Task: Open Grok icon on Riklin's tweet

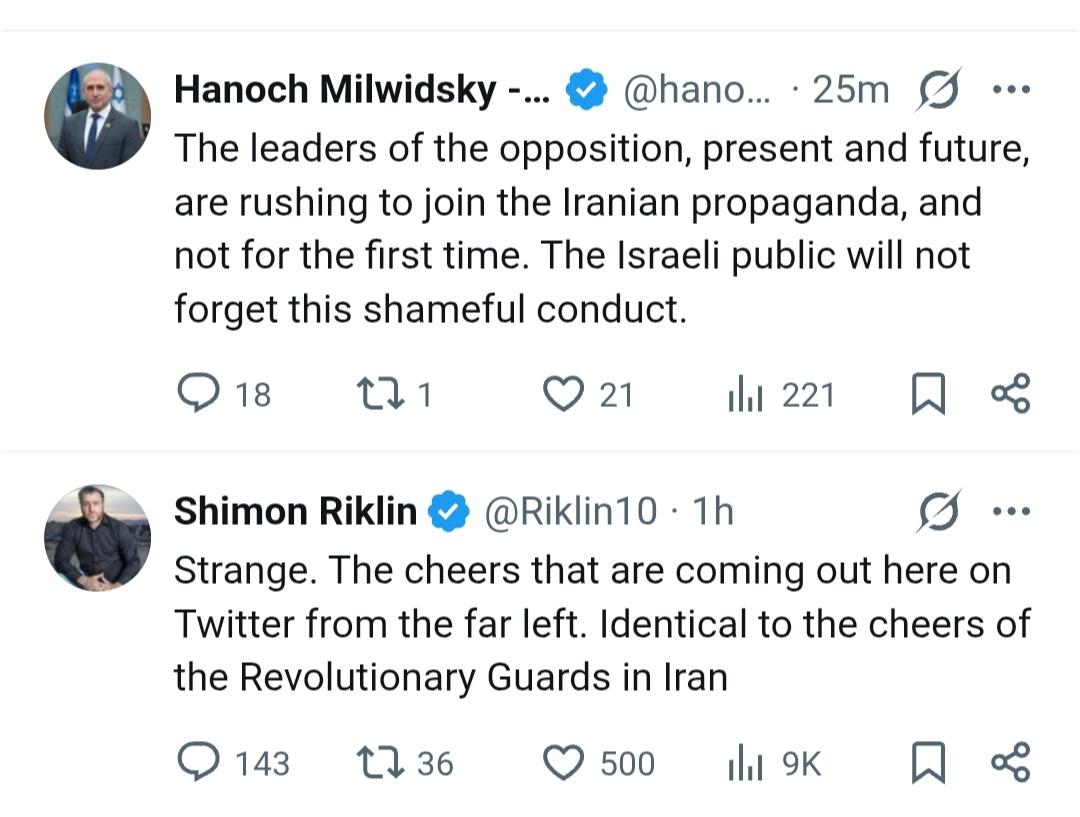Action: (x=939, y=511)
